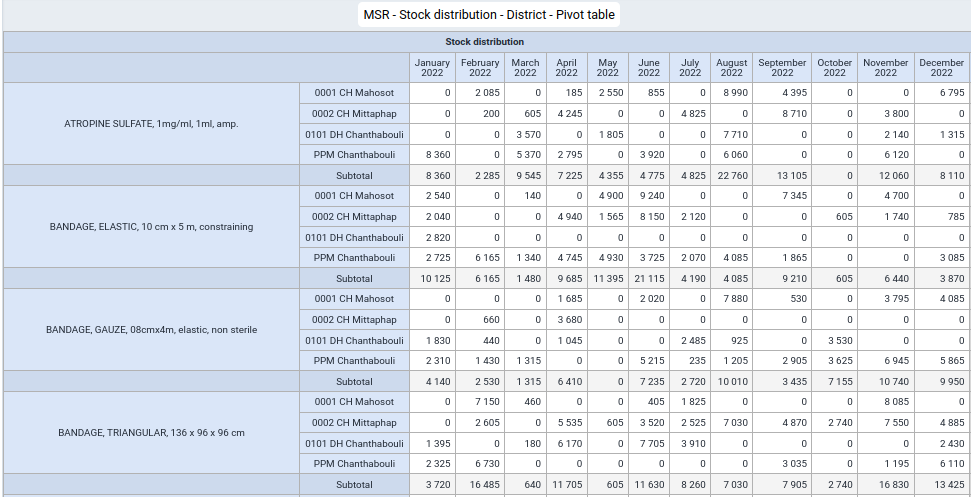
Task: Select the Bandage Triangular November subtotal 16 830
Action: (x=886, y=485)
